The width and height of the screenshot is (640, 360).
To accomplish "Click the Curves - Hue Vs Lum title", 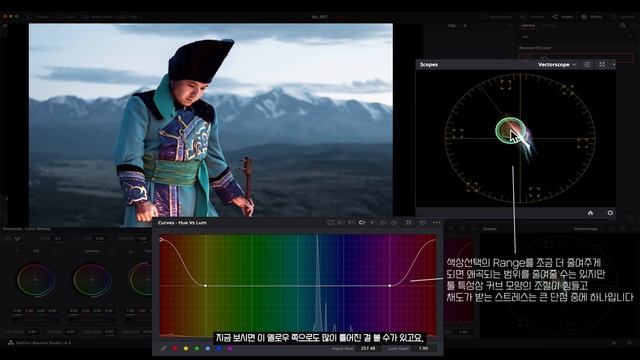I will tap(182, 223).
